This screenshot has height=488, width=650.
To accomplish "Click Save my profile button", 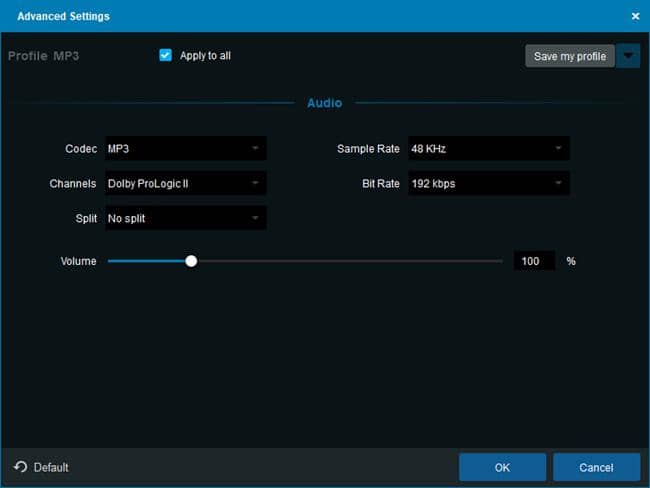I will click(x=570, y=56).
